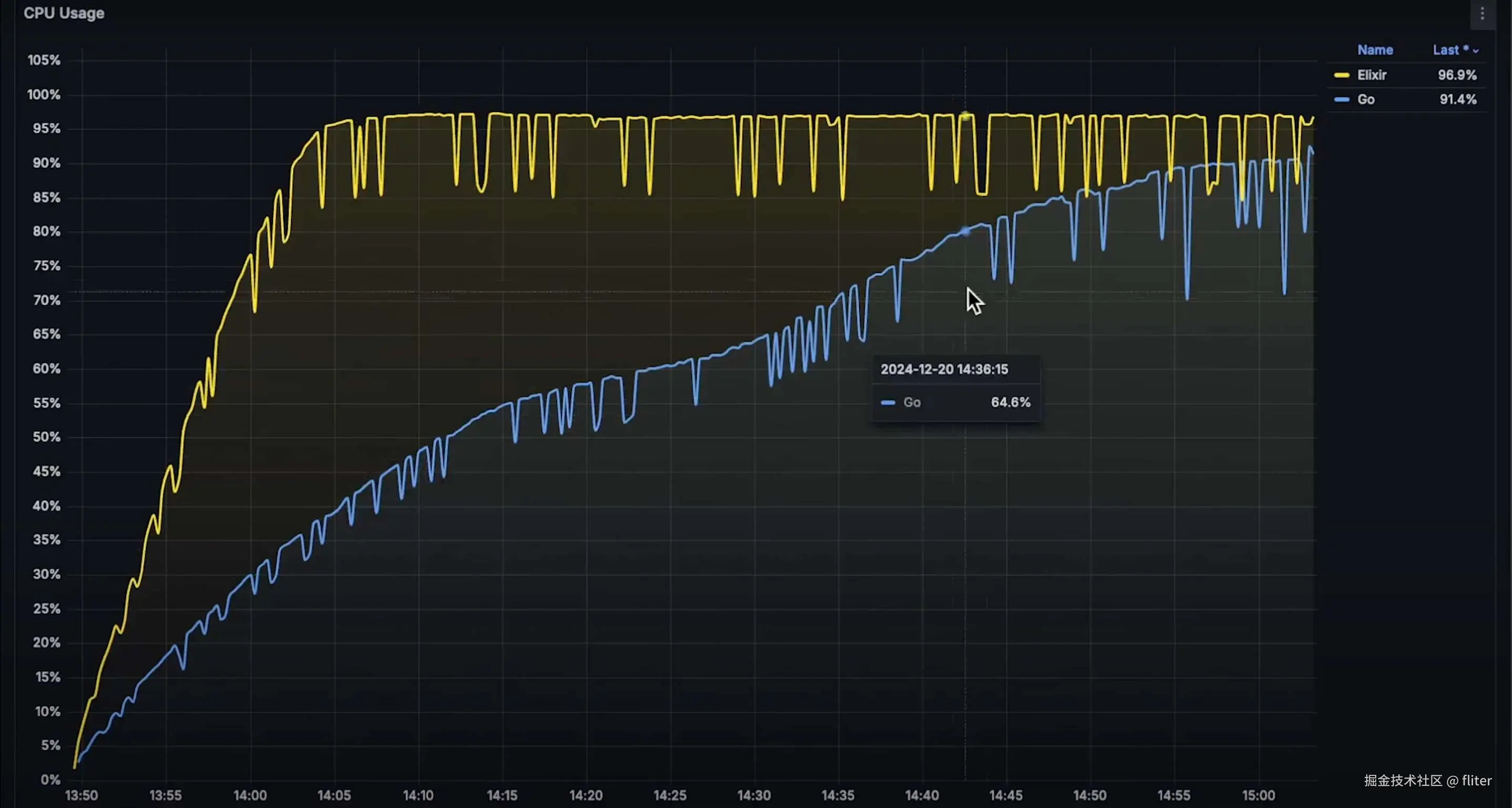Click the 100% label on the Y axis
Screen dimensions: 1512x808
click(44, 95)
